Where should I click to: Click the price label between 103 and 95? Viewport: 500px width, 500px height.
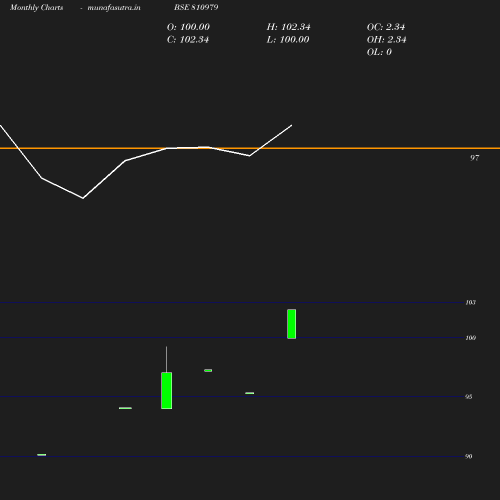click(471, 338)
